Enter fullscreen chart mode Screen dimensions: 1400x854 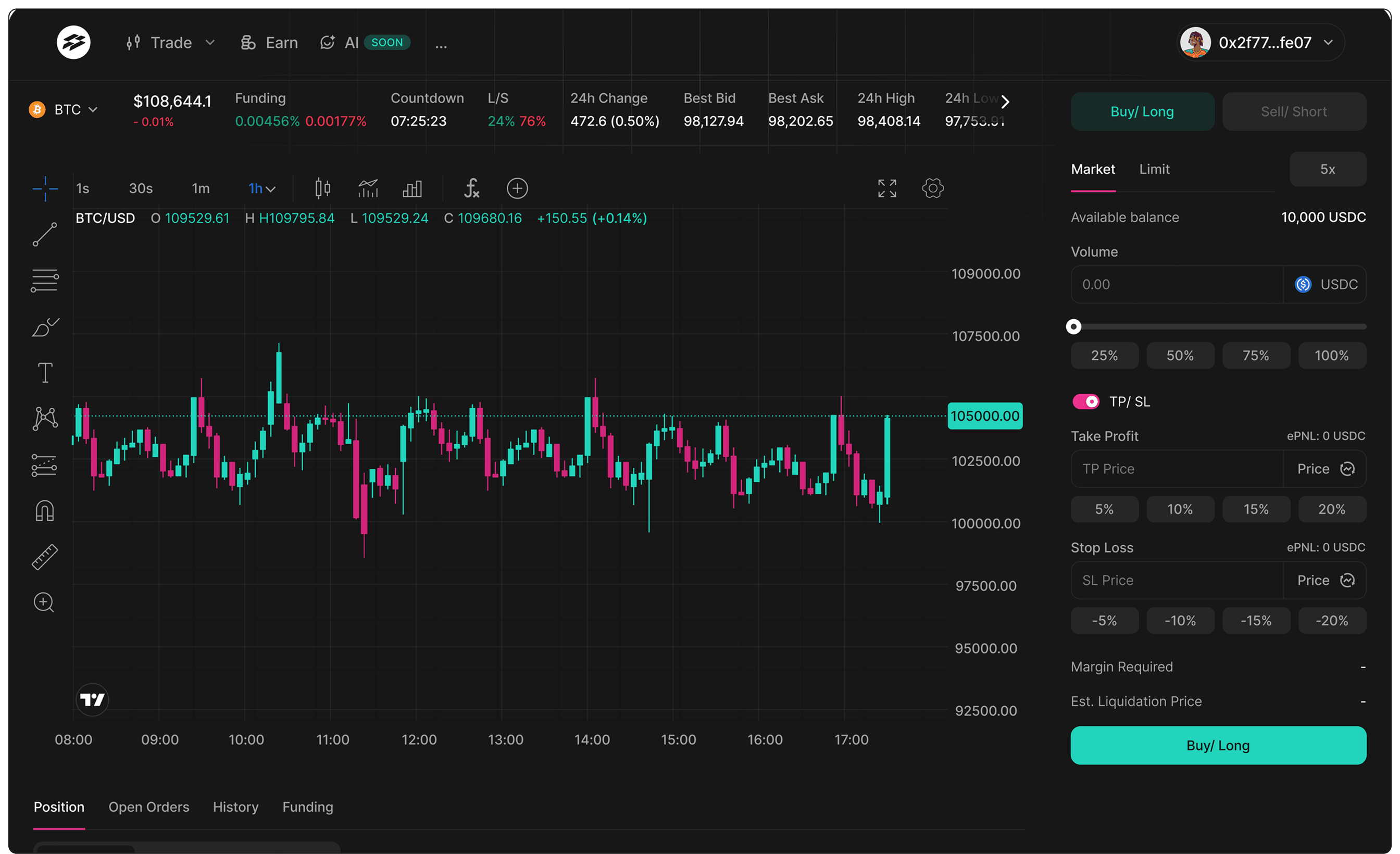click(887, 188)
